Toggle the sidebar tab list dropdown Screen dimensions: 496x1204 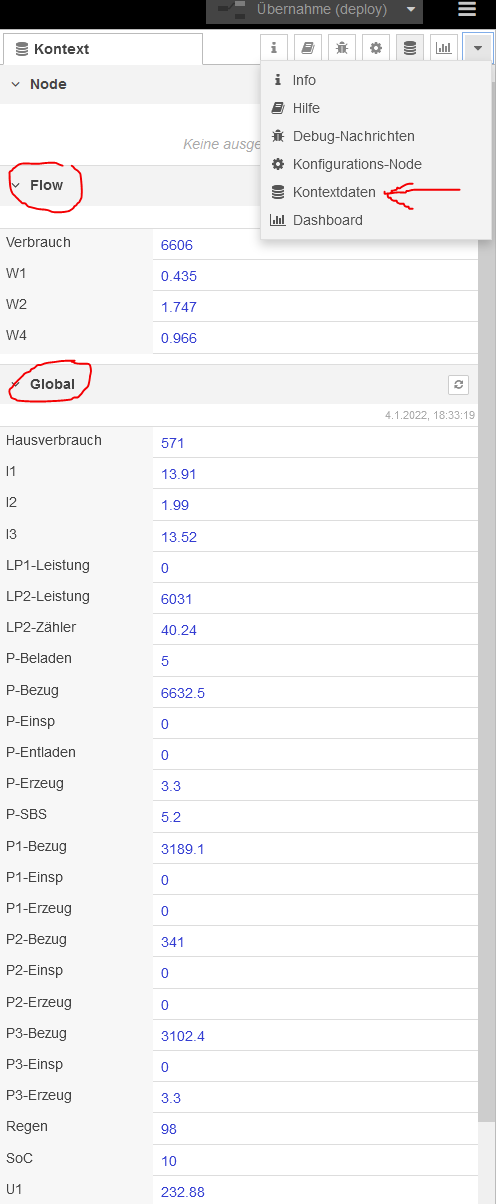[478, 48]
